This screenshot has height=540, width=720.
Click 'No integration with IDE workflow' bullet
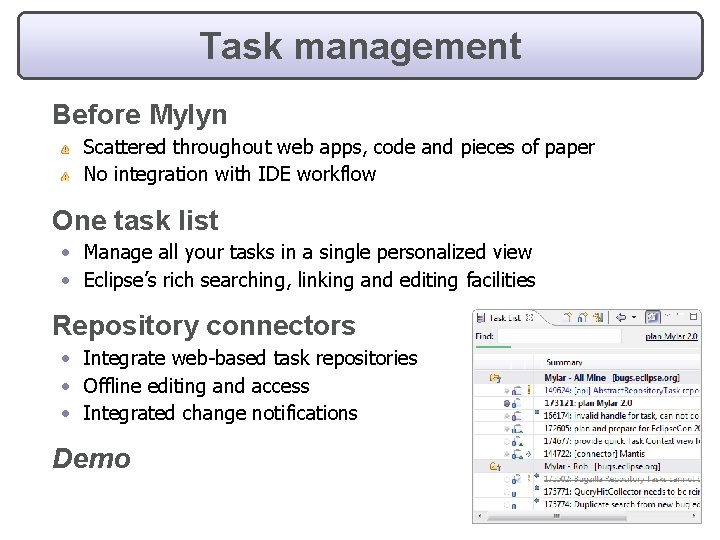[x=230, y=174]
